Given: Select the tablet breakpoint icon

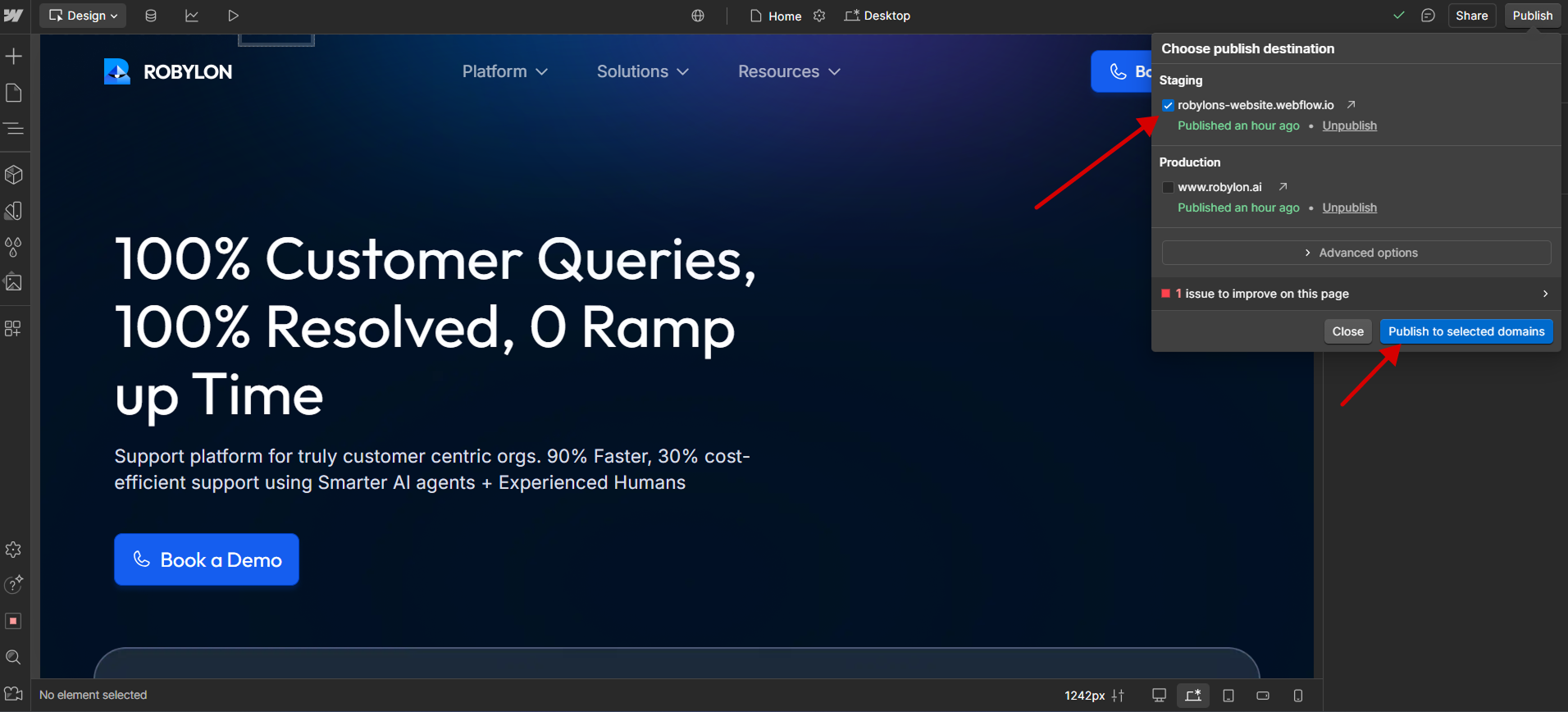Looking at the screenshot, I should (1228, 695).
